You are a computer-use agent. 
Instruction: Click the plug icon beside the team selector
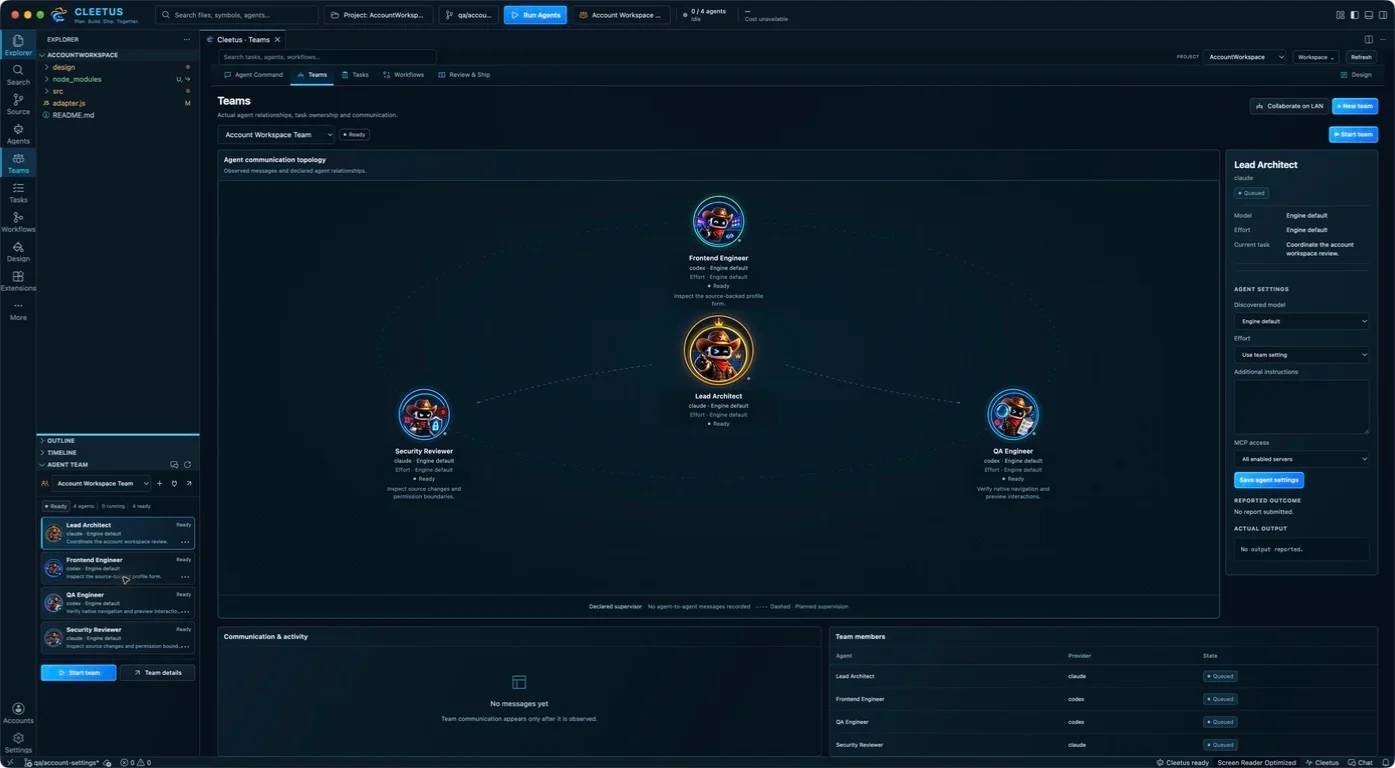pos(174,484)
